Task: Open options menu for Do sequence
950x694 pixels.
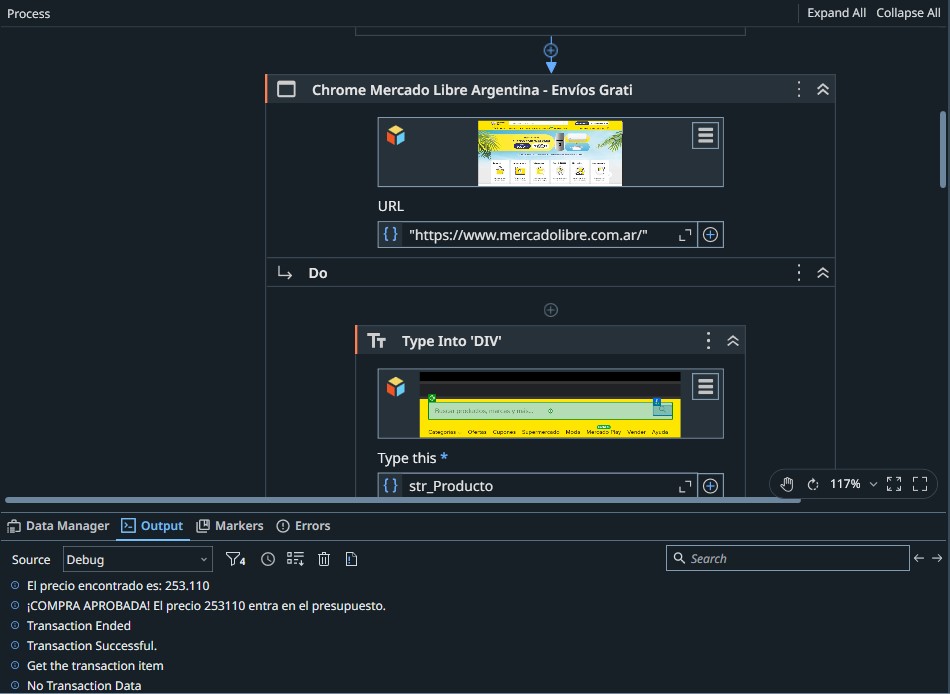Action: (x=799, y=273)
